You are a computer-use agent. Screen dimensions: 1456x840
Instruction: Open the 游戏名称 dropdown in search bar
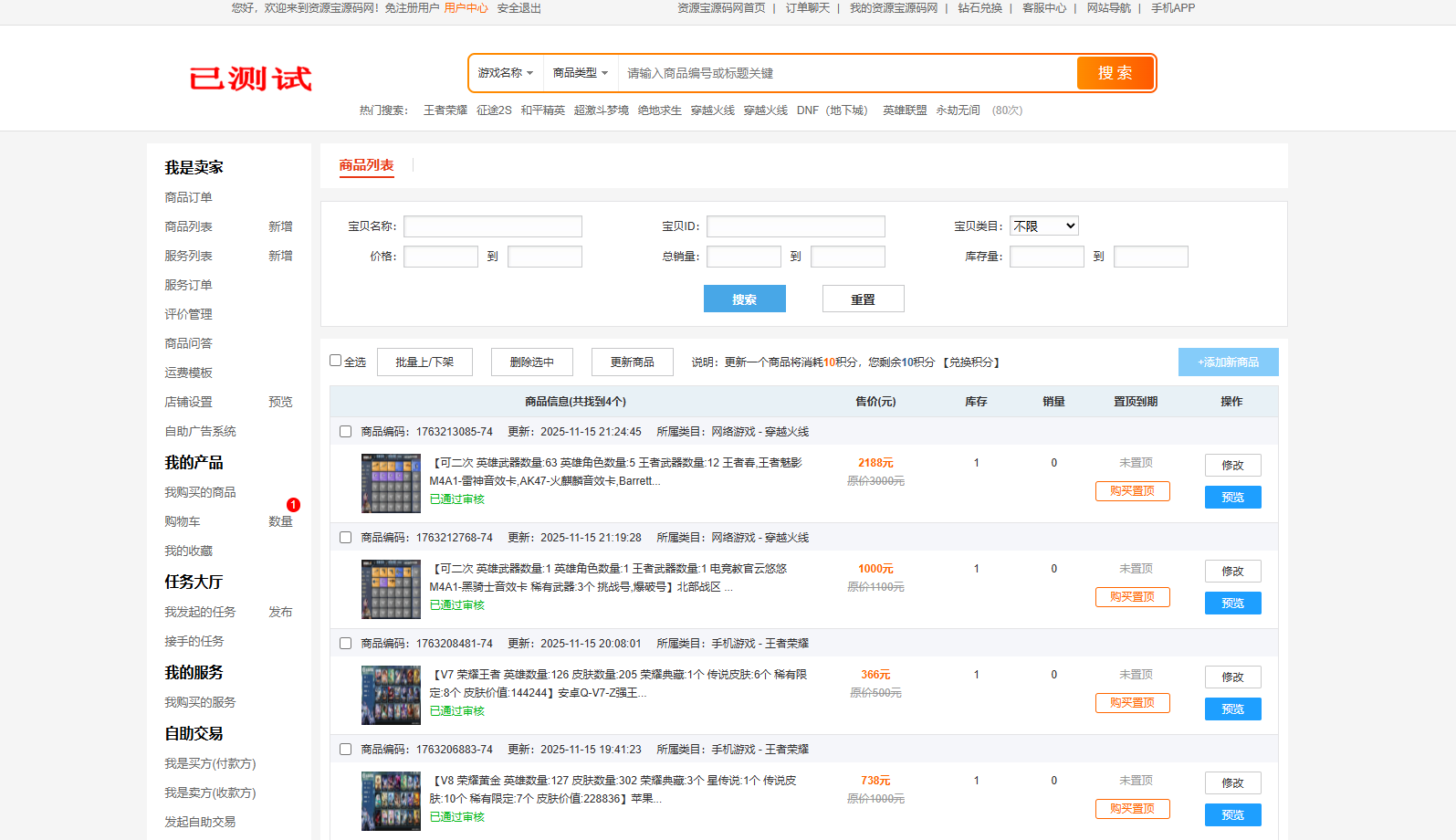click(506, 73)
